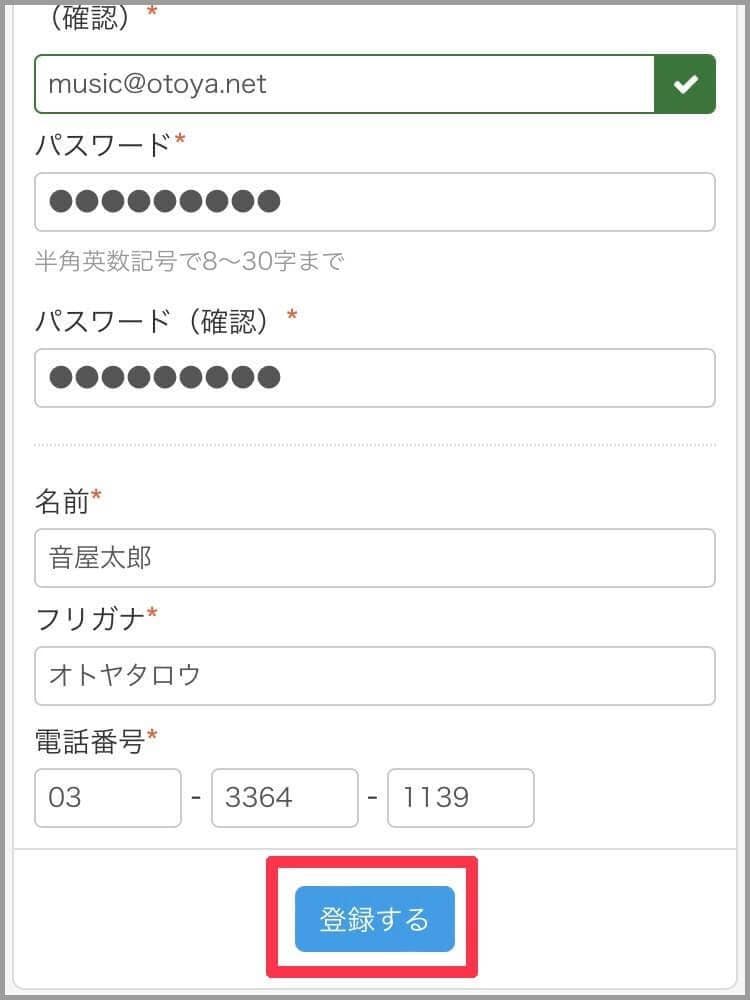Click the パスワード label text
Screen dimensions: 750x1000
tap(103, 145)
